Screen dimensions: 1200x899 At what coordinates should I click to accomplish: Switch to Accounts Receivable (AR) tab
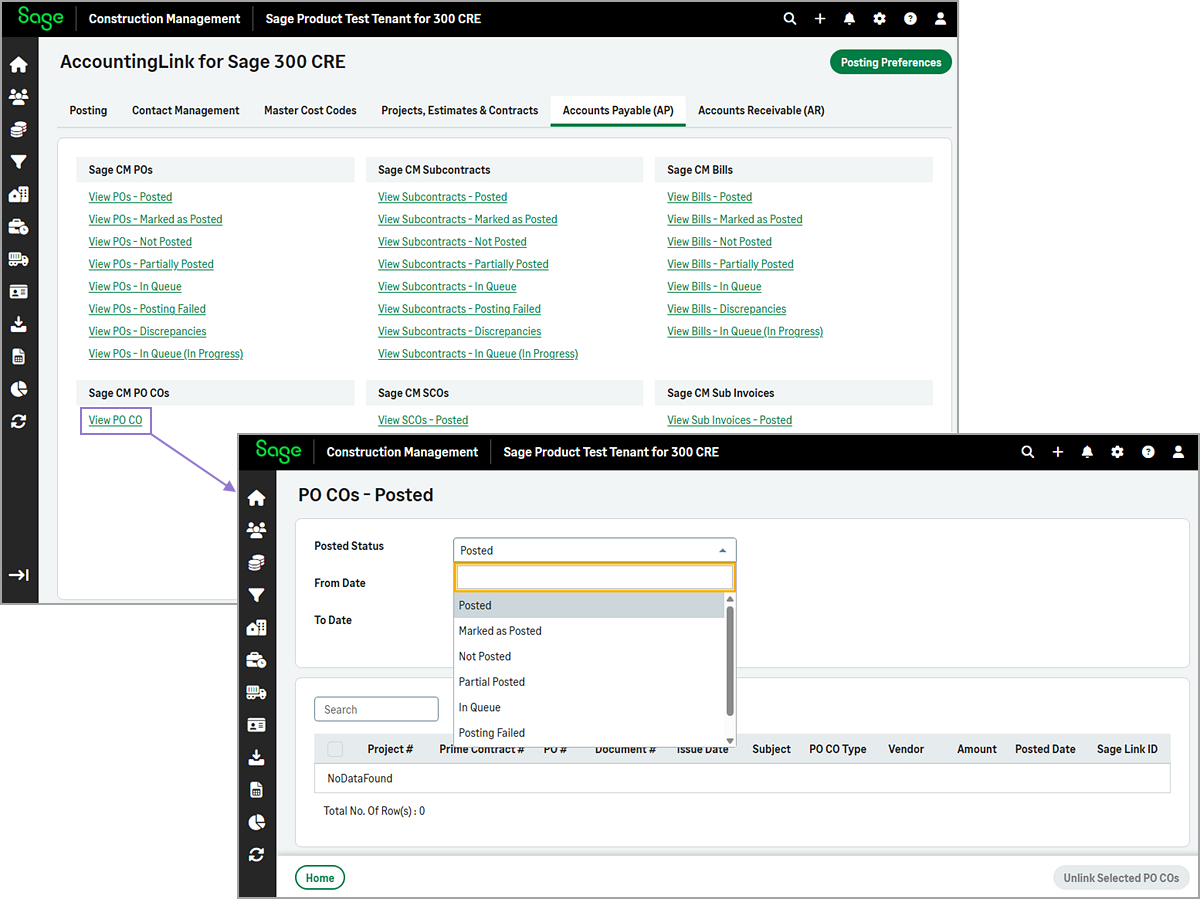click(x=761, y=110)
